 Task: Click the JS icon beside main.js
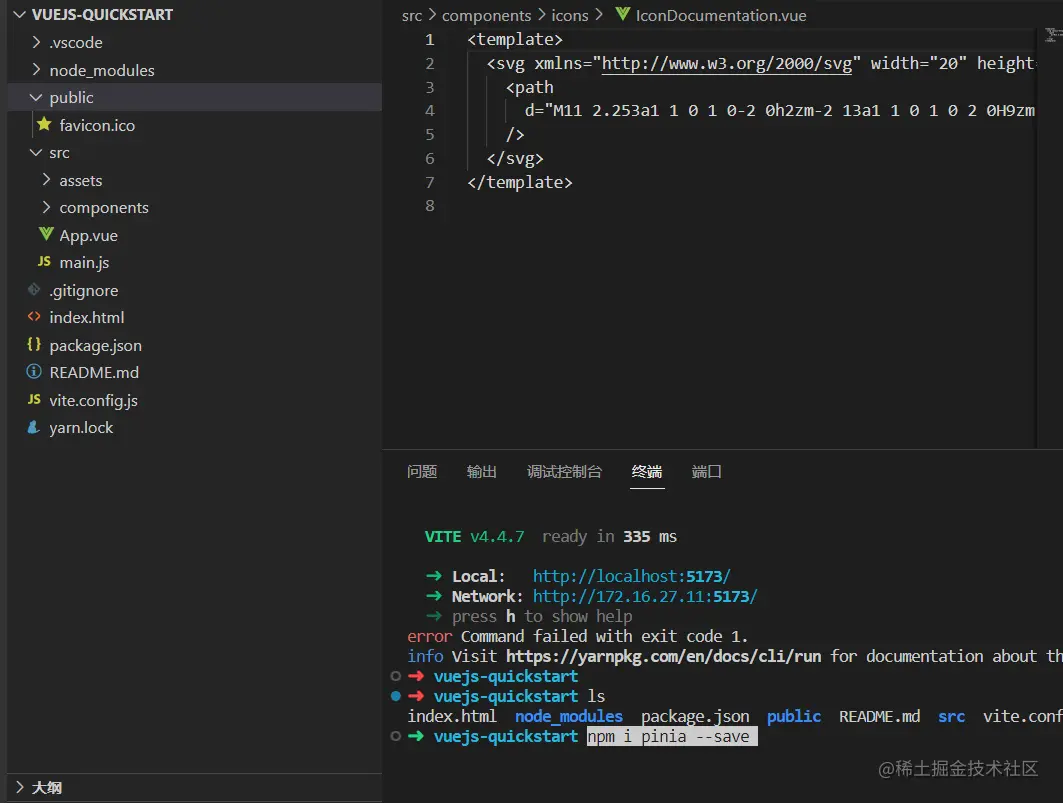[44, 262]
